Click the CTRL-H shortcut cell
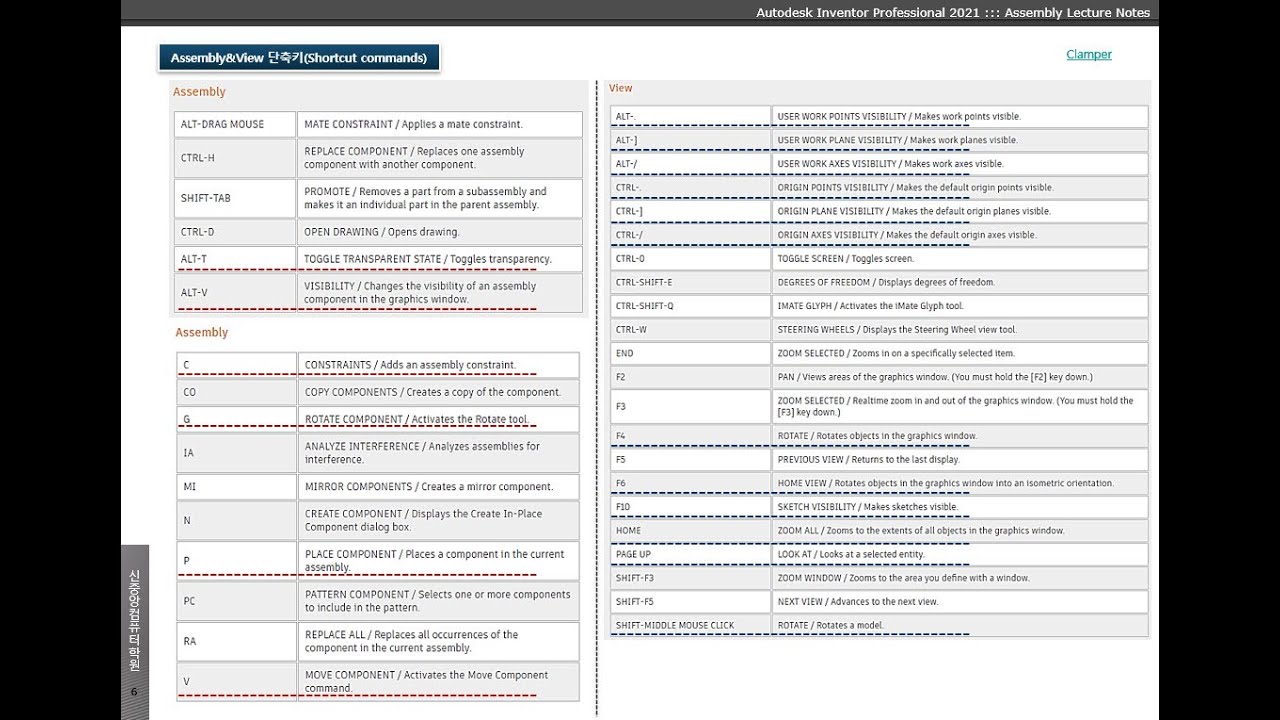Viewport: 1280px width, 720px height. [x=235, y=158]
